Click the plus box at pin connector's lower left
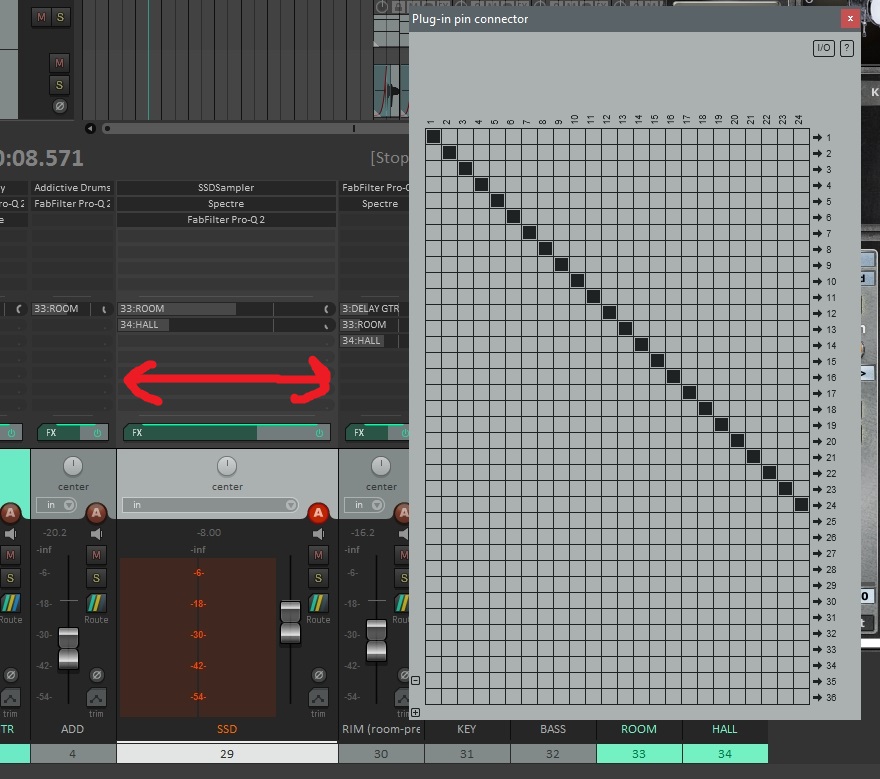The height and width of the screenshot is (779, 880). click(415, 713)
